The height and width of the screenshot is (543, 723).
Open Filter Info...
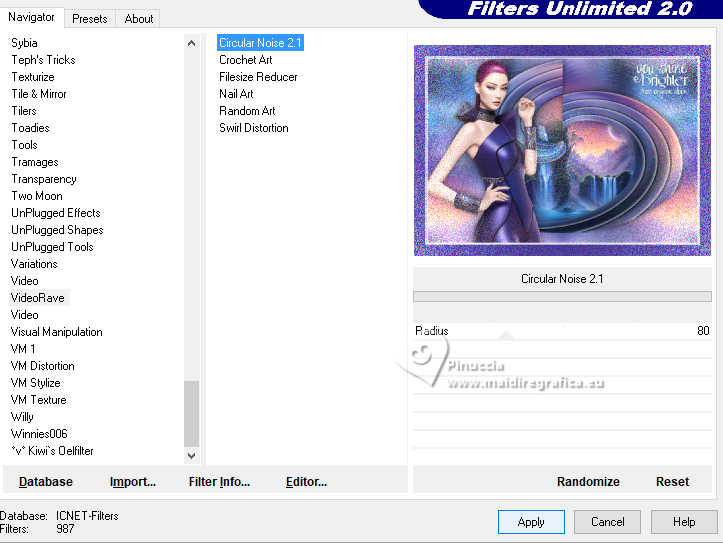pyautogui.click(x=219, y=482)
